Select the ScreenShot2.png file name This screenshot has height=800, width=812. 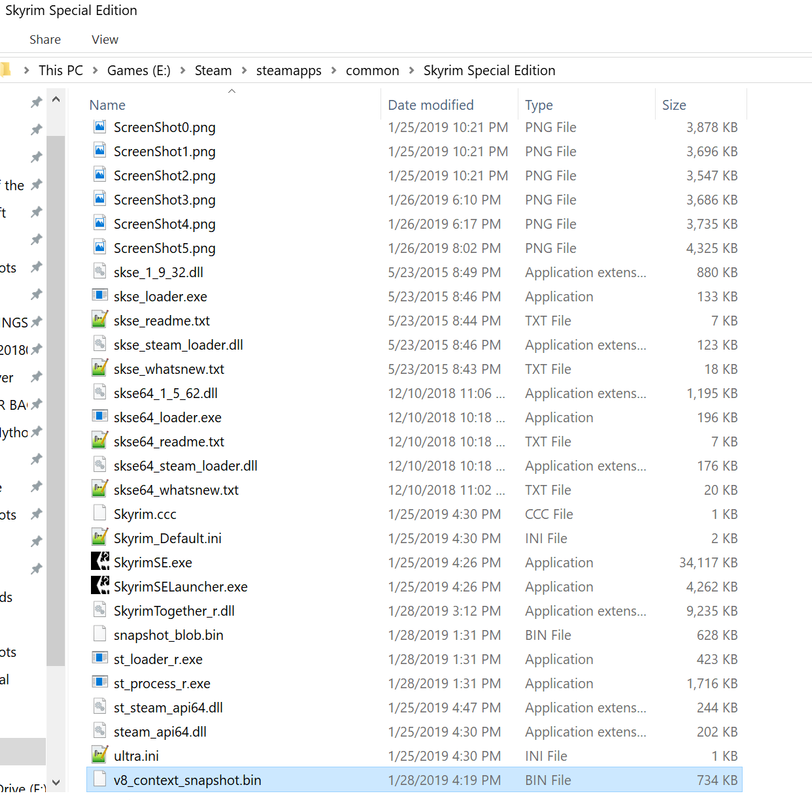(x=165, y=176)
